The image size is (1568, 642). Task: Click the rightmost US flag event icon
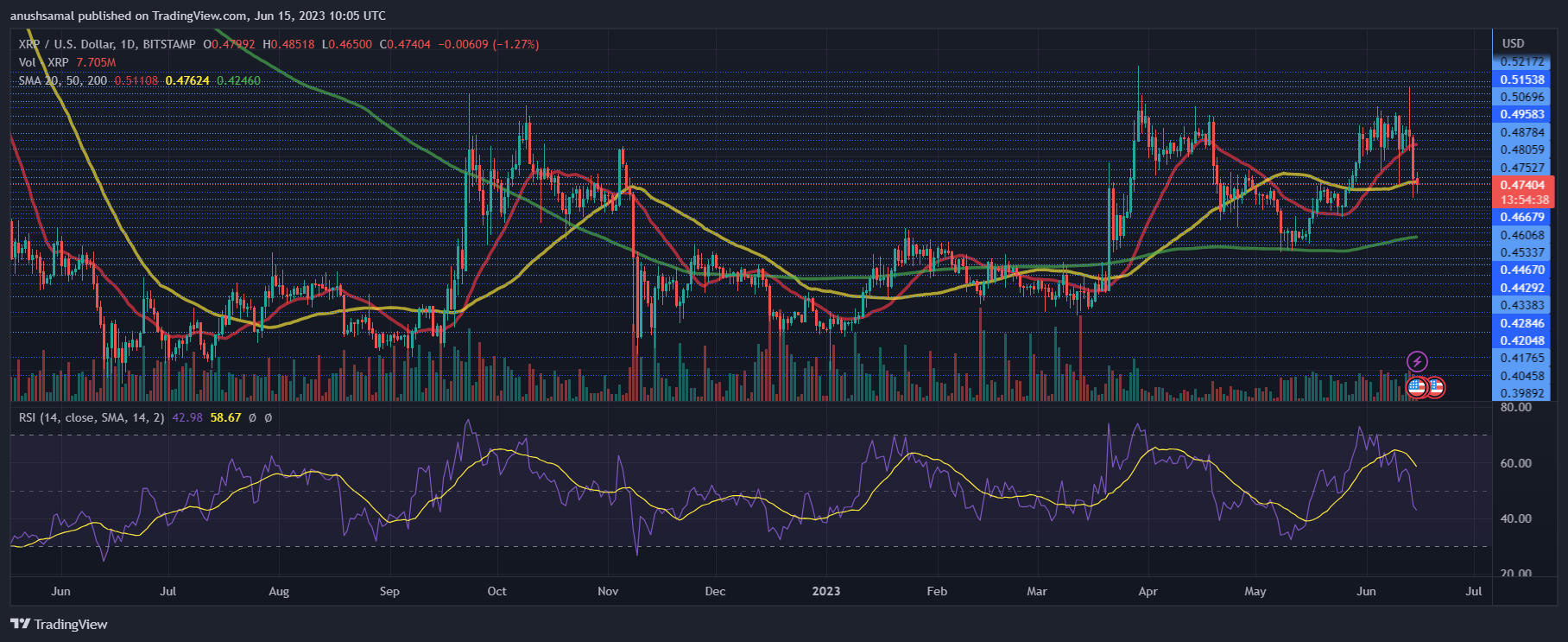(1435, 387)
